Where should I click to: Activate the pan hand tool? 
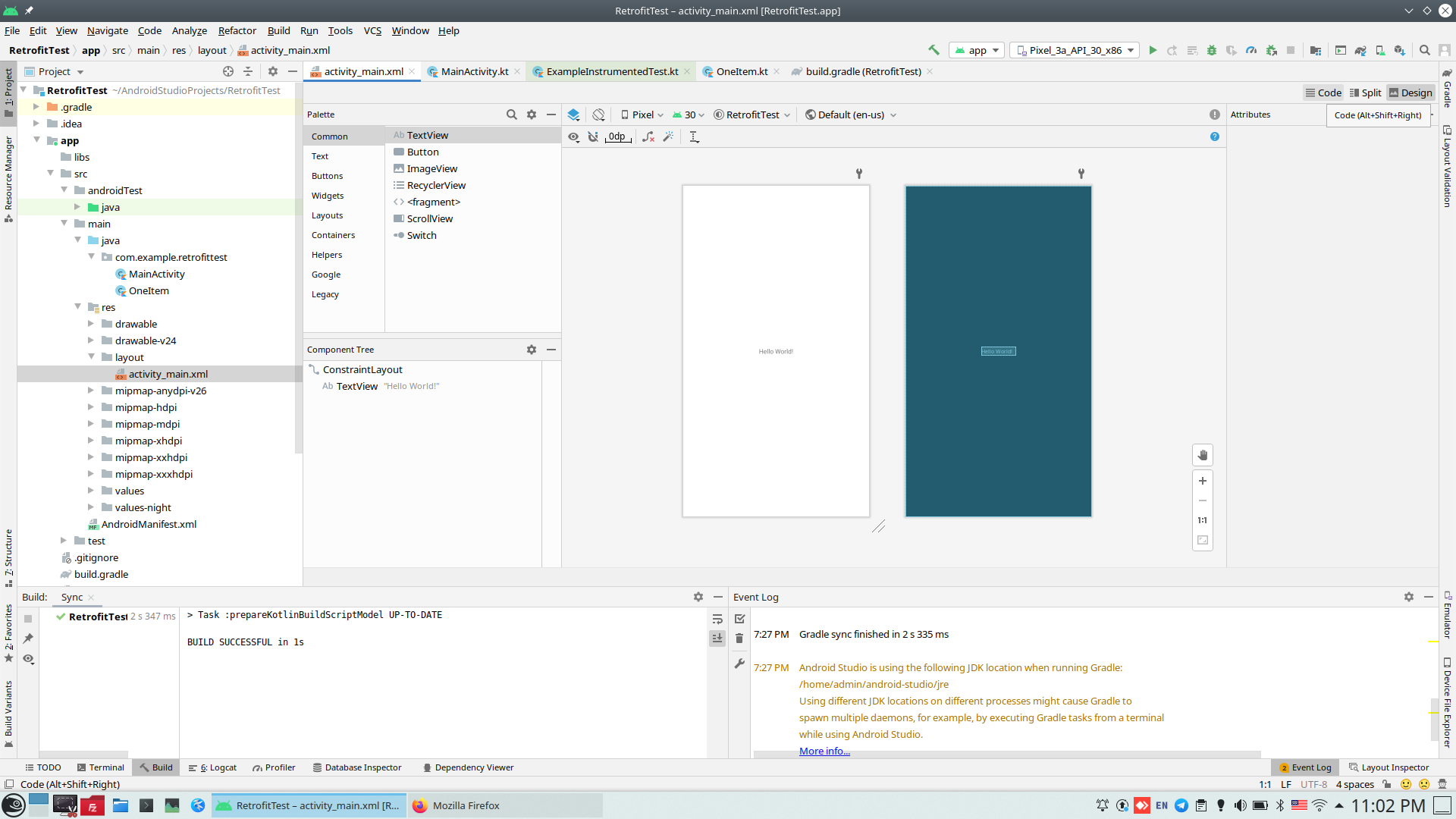coord(1203,456)
